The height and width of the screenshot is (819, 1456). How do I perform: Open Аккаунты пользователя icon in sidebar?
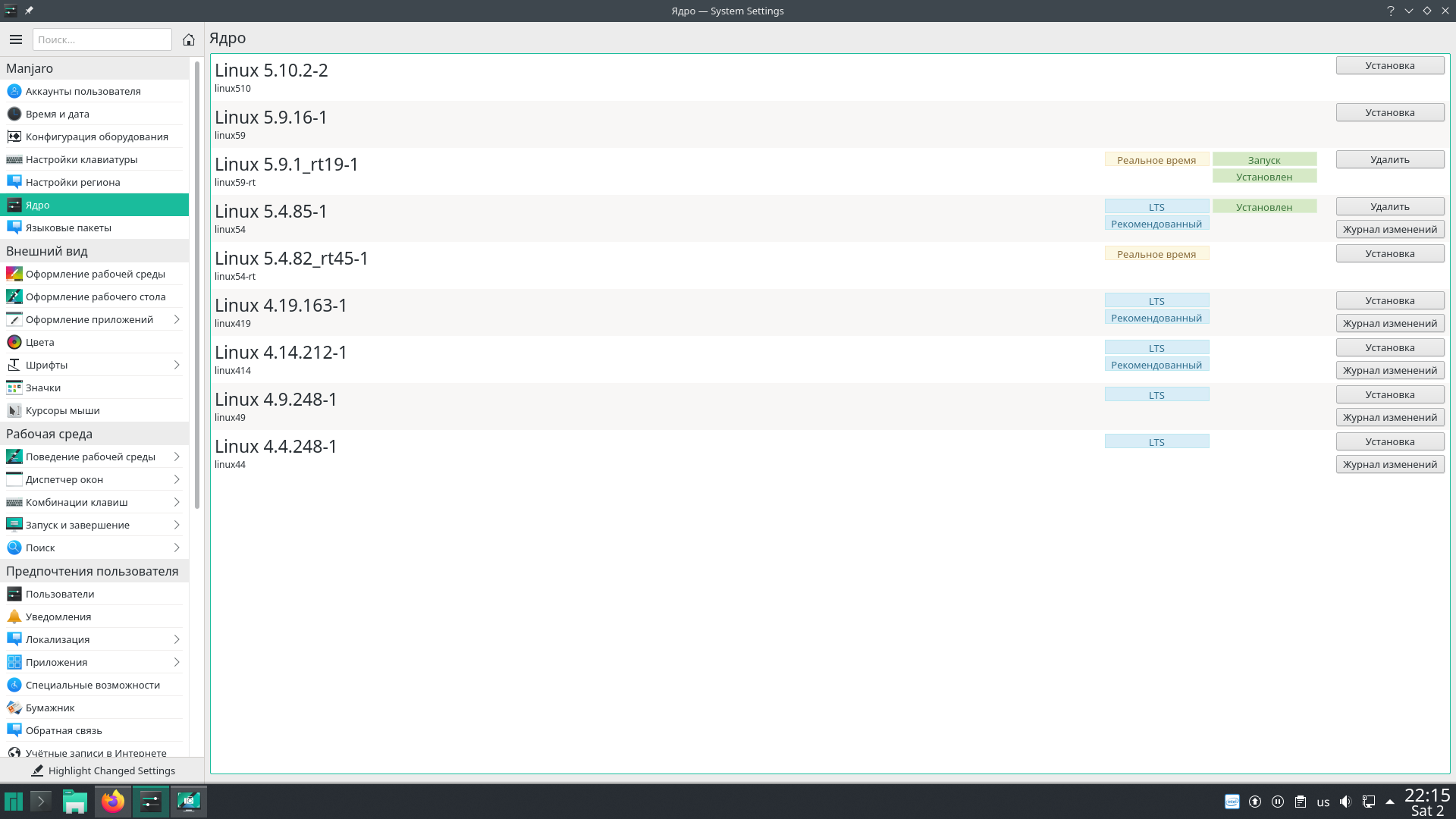14,91
